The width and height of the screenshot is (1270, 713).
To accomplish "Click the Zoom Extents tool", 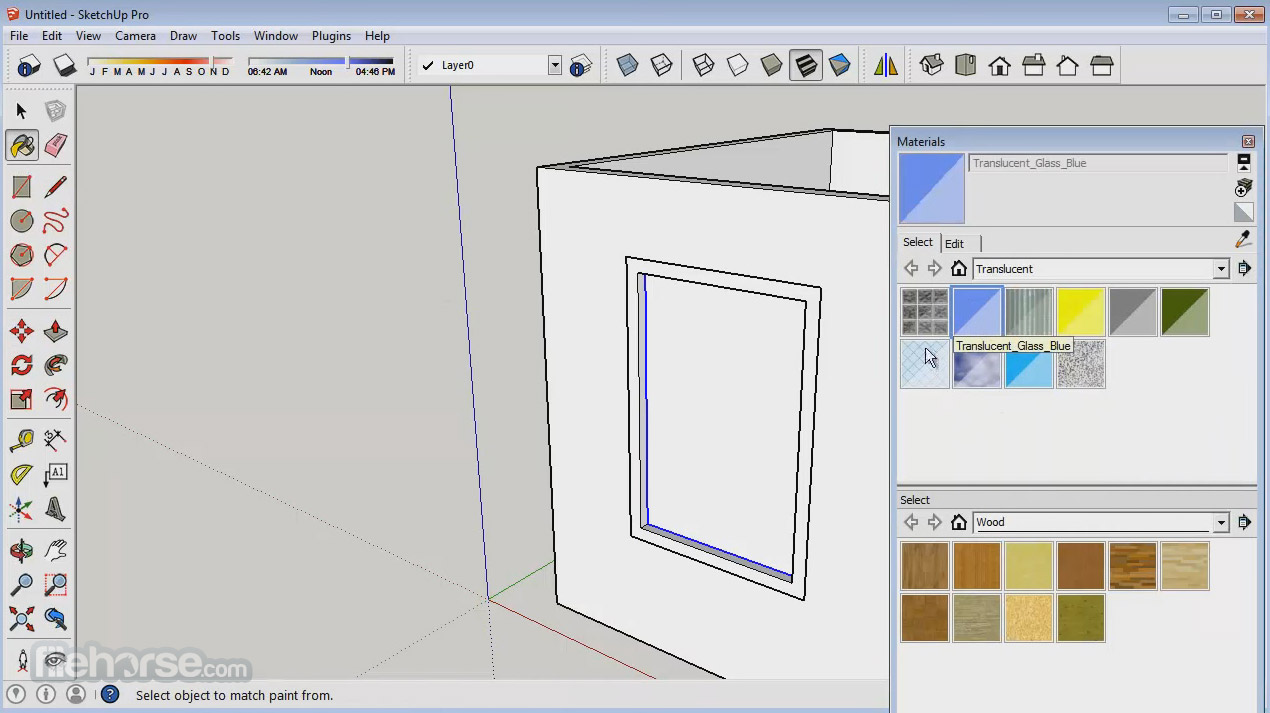I will tap(21, 619).
